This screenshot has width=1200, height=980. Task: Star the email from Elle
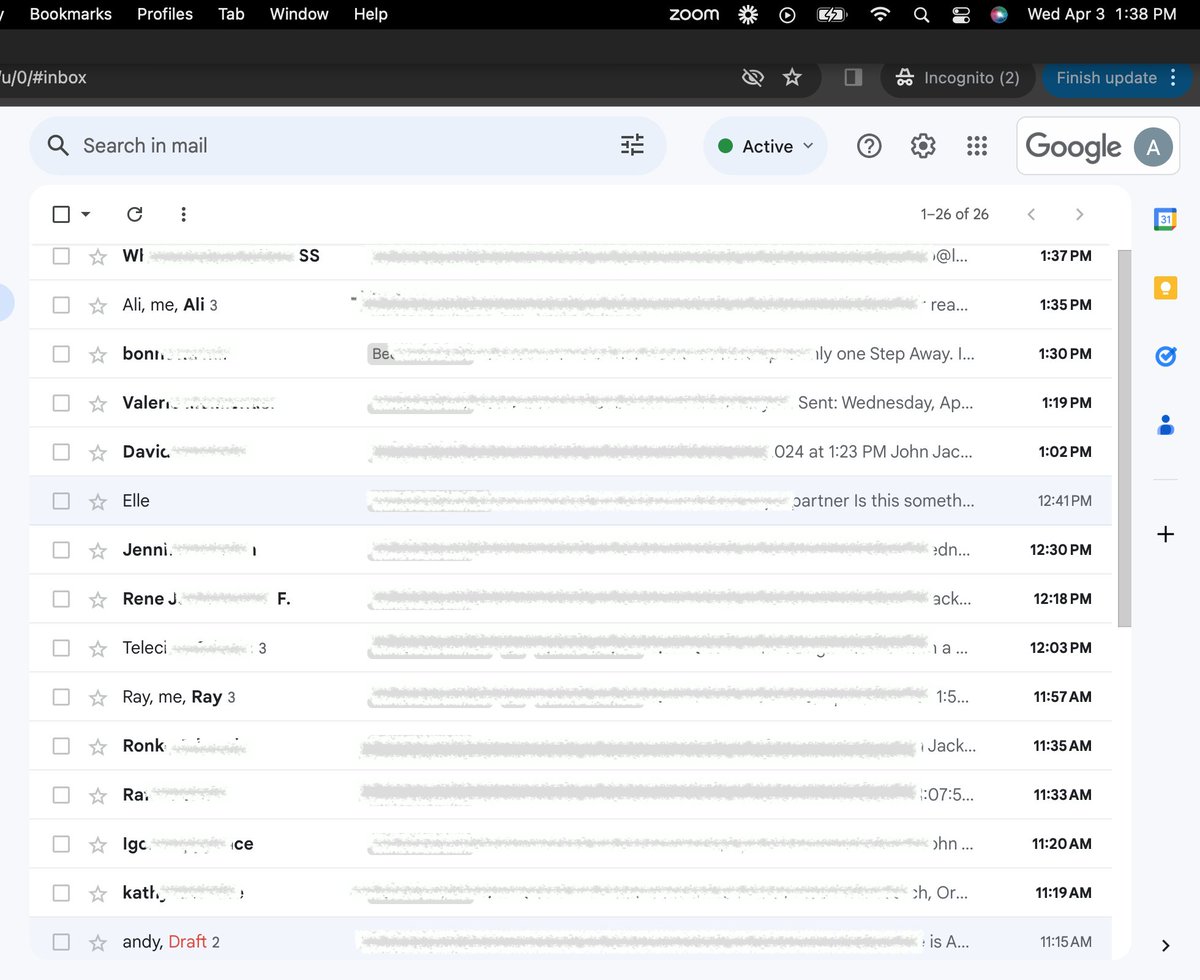pos(97,501)
